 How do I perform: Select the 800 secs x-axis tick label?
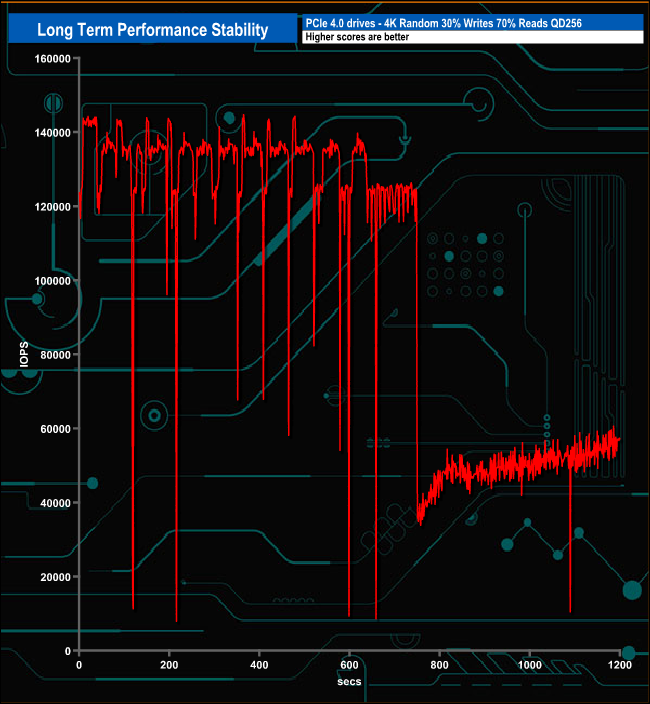pyautogui.click(x=439, y=665)
